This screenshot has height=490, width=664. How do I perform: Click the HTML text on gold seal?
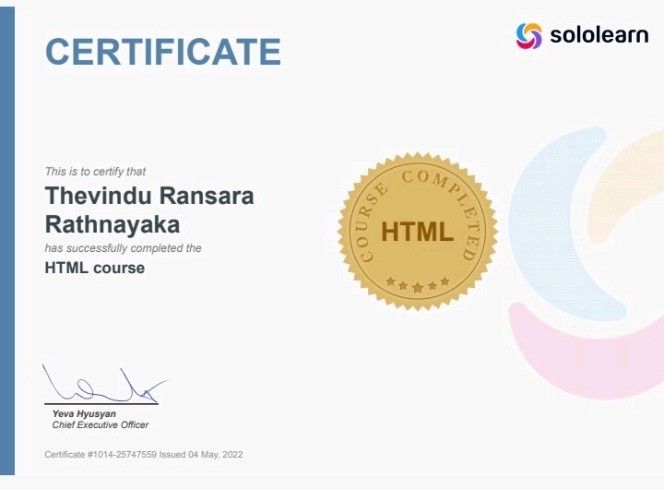(417, 231)
